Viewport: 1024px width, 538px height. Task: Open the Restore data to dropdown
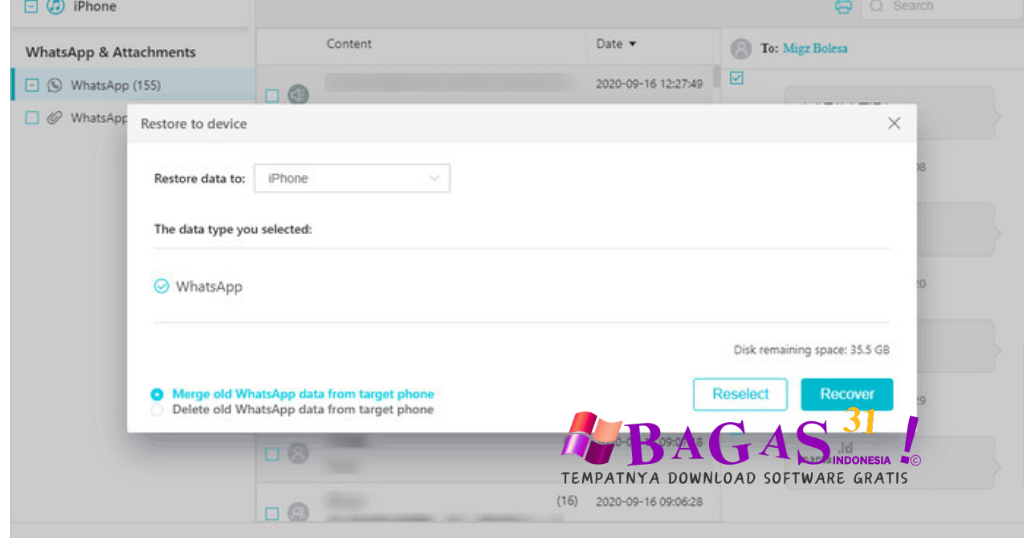tap(352, 178)
